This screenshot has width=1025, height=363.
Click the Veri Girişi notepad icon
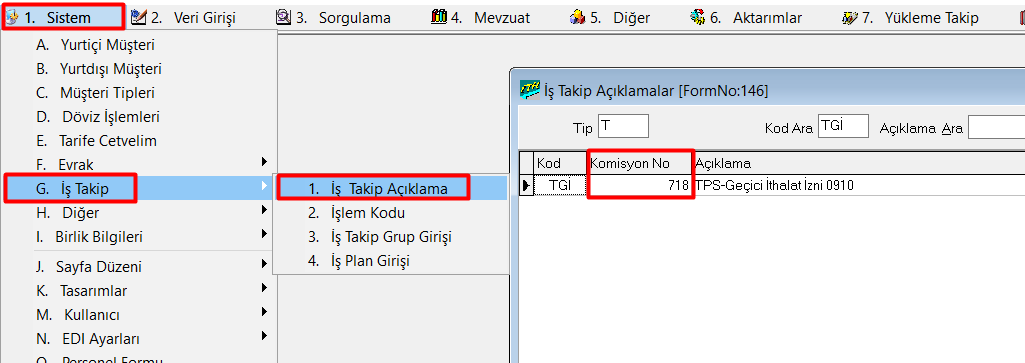[138, 17]
